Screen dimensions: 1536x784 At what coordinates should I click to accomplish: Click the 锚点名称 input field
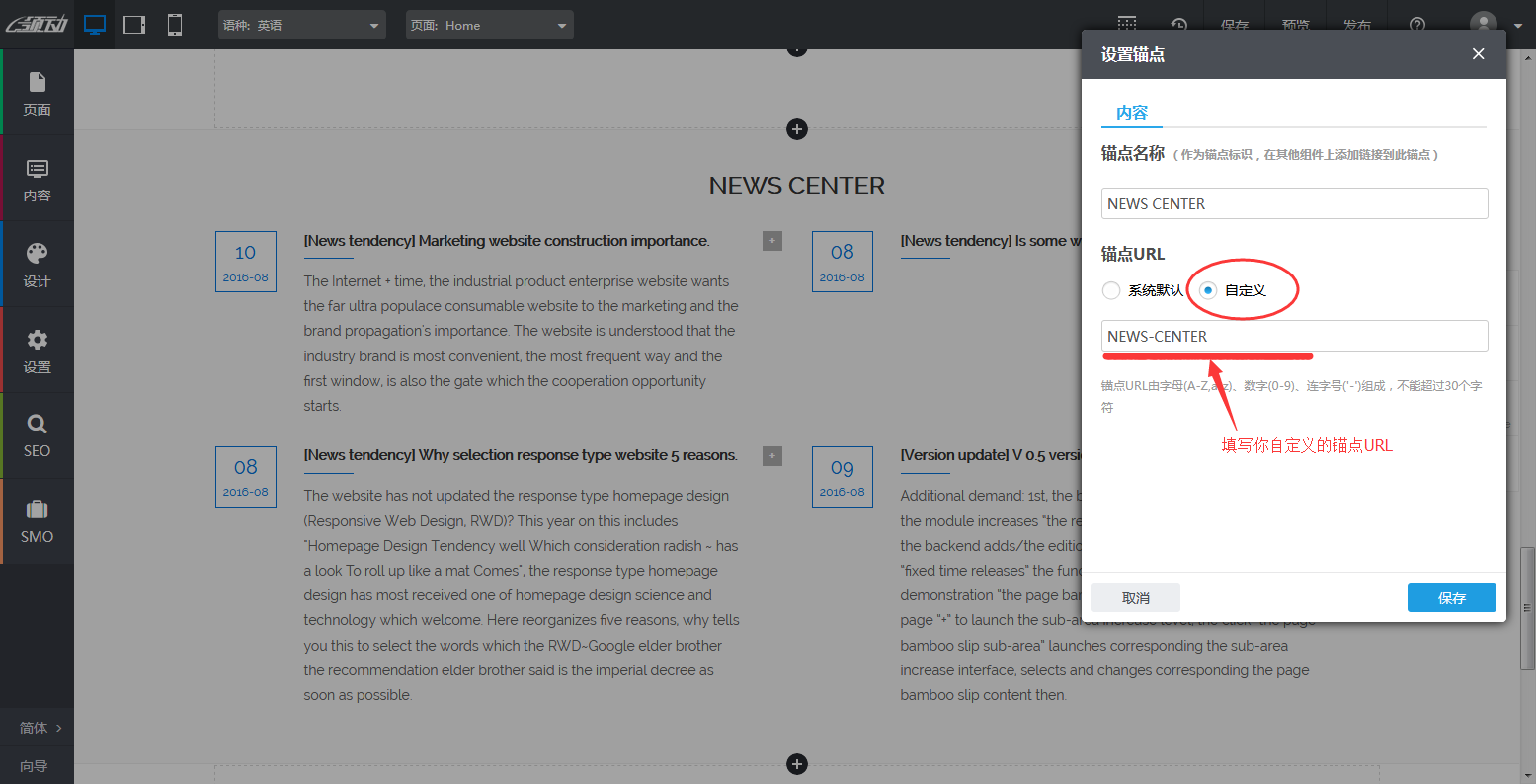pyautogui.click(x=1294, y=203)
